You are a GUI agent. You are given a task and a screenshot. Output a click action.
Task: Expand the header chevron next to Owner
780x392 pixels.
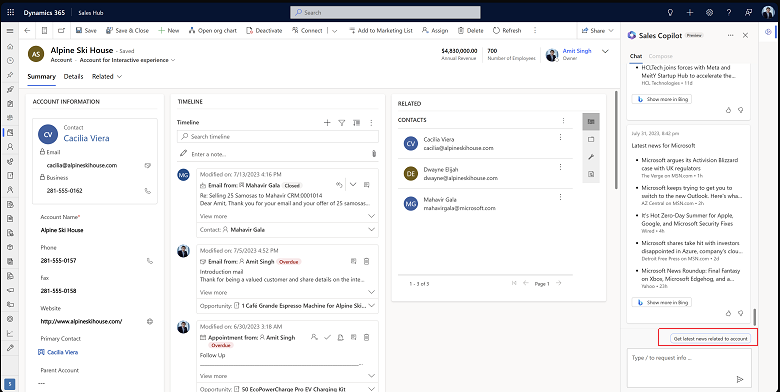pos(605,51)
